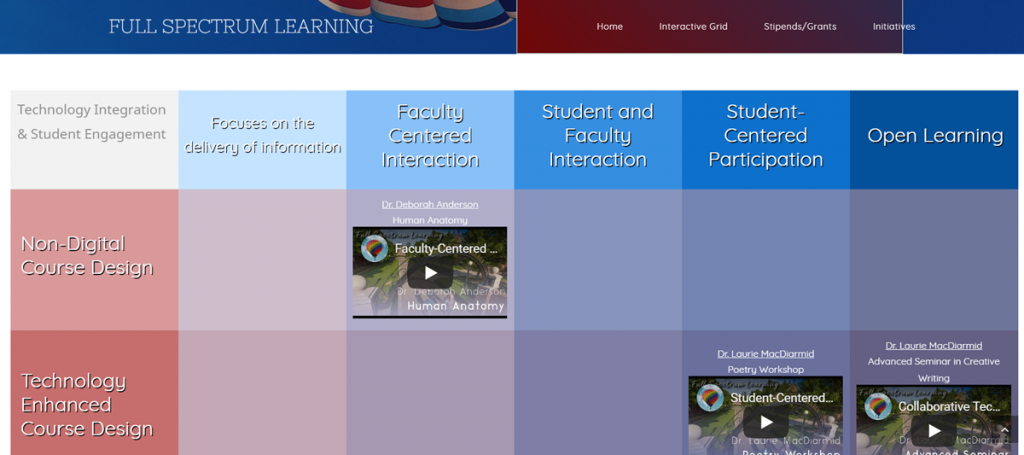Play the Poetry Workshop video

click(765, 422)
